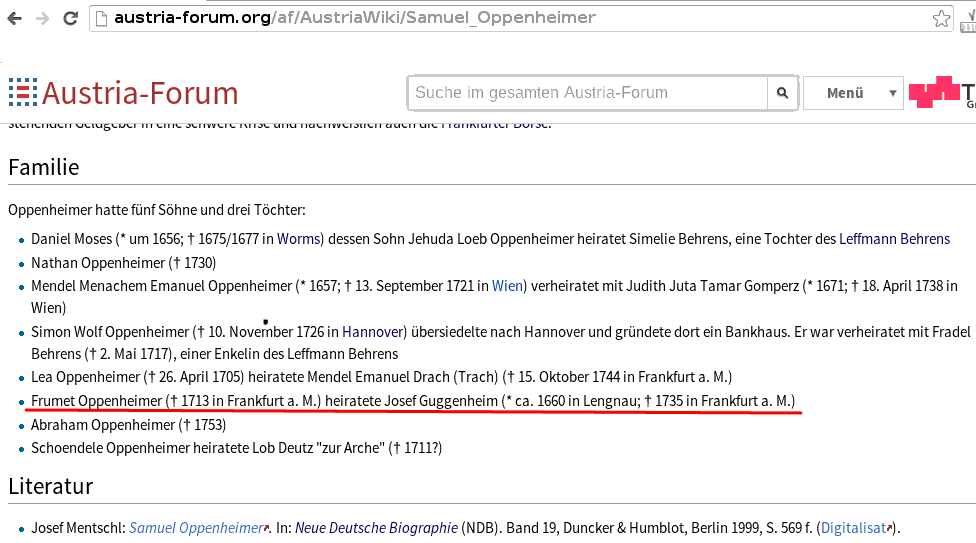
Task: Reload the current page
Action: click(x=70, y=18)
